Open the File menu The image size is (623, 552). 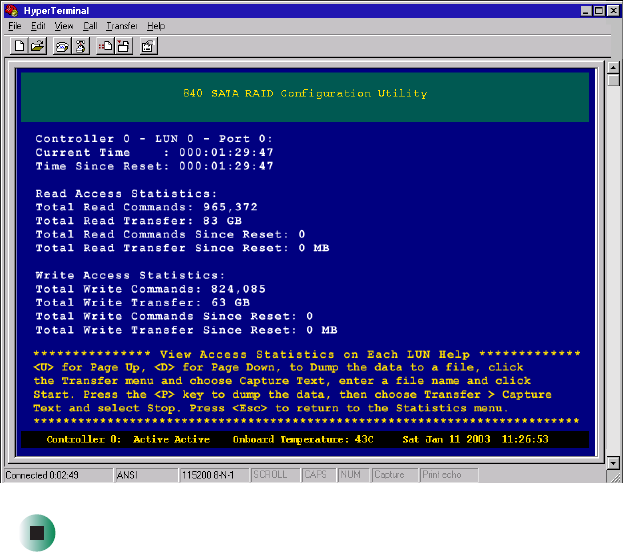point(15,26)
